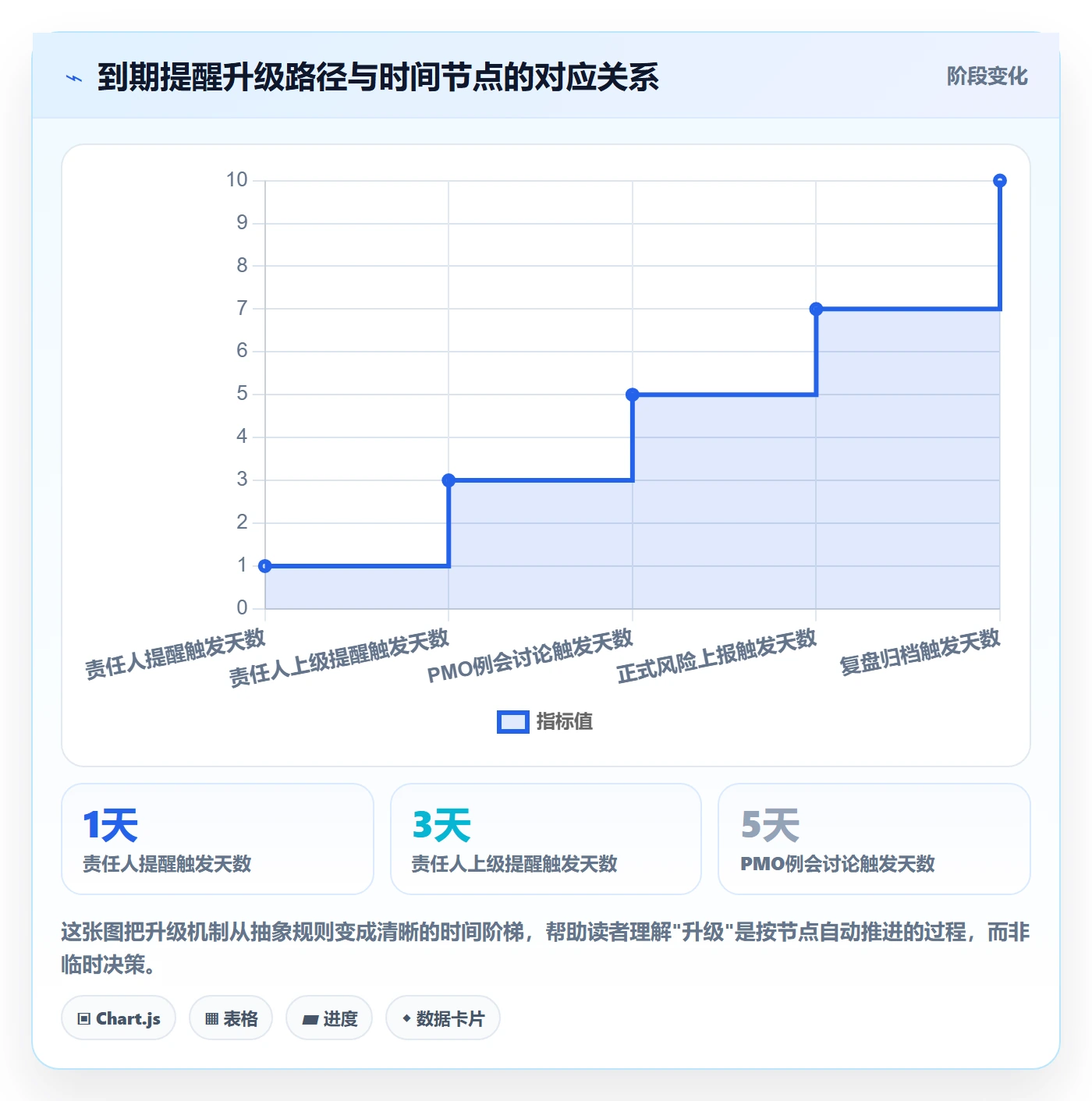1092x1101 pixels.
Task: Select the data point at value 5
Action: click(633, 395)
